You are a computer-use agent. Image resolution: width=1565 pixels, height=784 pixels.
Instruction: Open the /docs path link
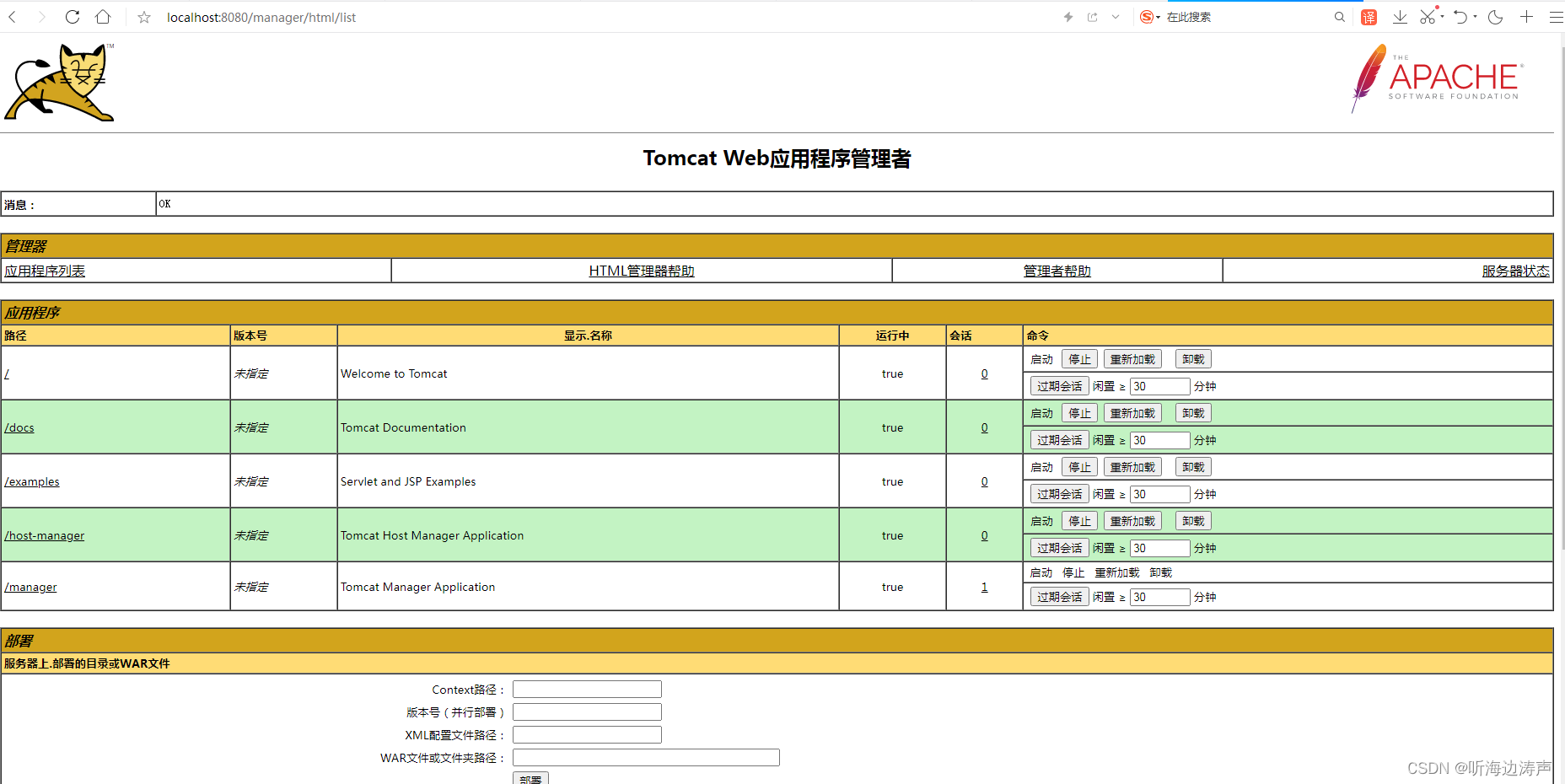point(19,427)
